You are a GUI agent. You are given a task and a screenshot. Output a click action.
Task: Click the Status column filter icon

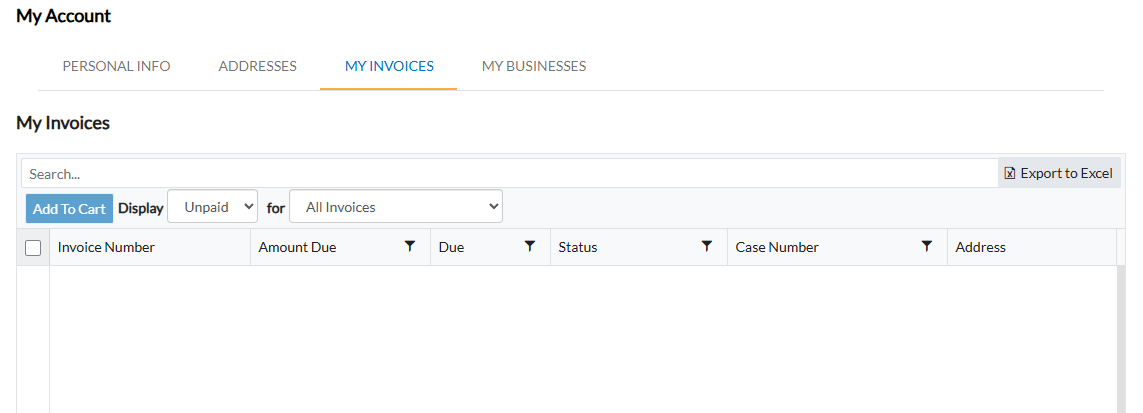coord(707,246)
